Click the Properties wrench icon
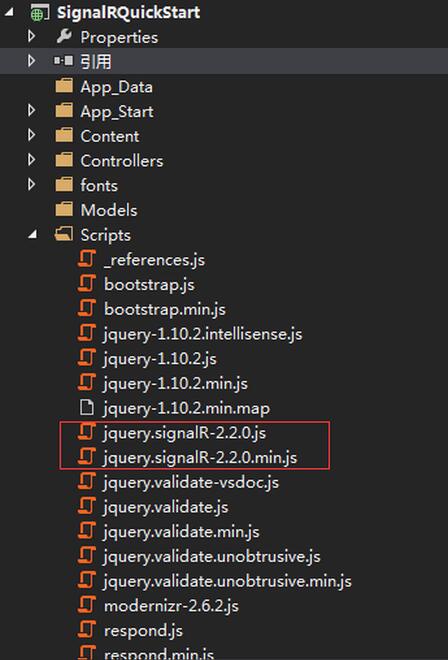 [64, 37]
